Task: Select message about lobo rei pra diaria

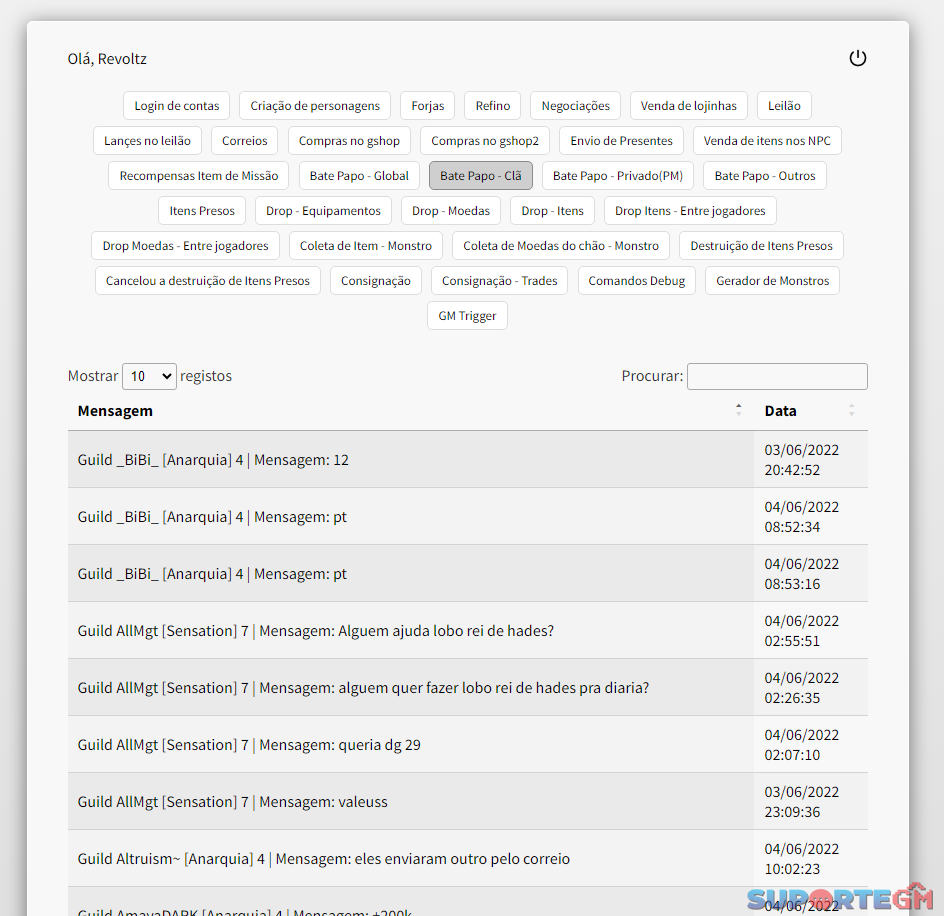Action: tap(468, 688)
